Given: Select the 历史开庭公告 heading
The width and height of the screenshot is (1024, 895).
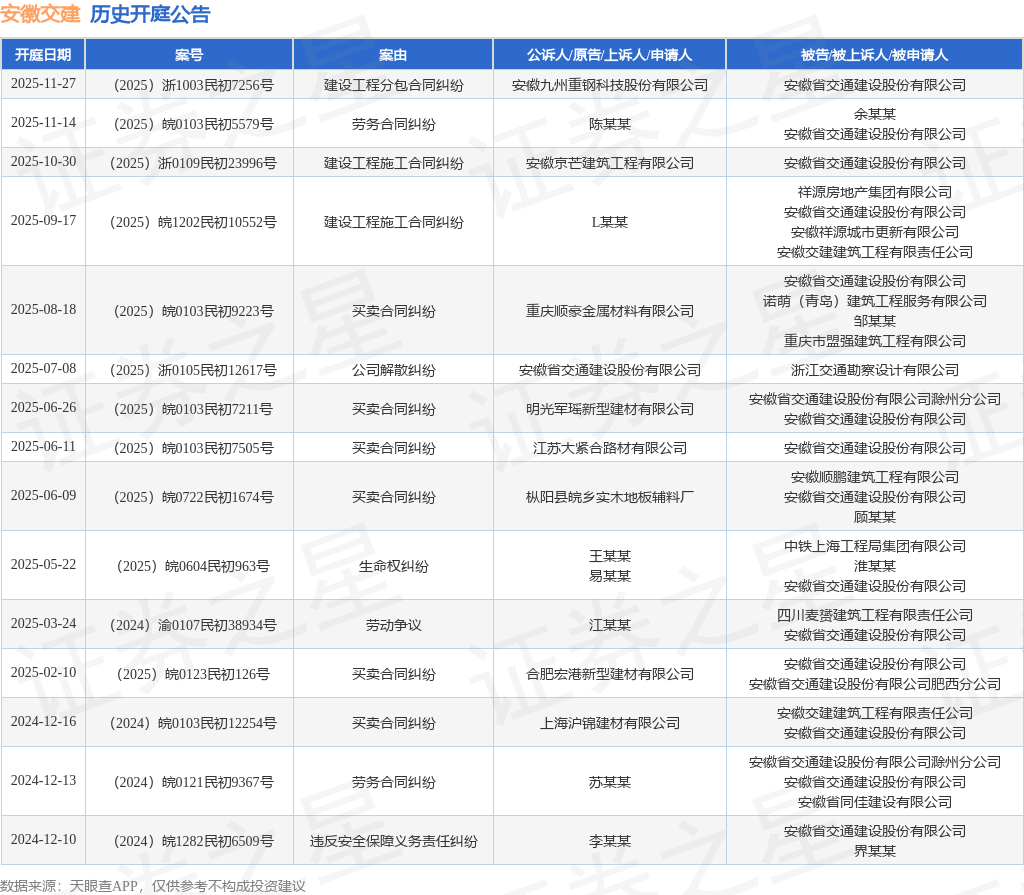Looking at the screenshot, I should (x=150, y=14).
